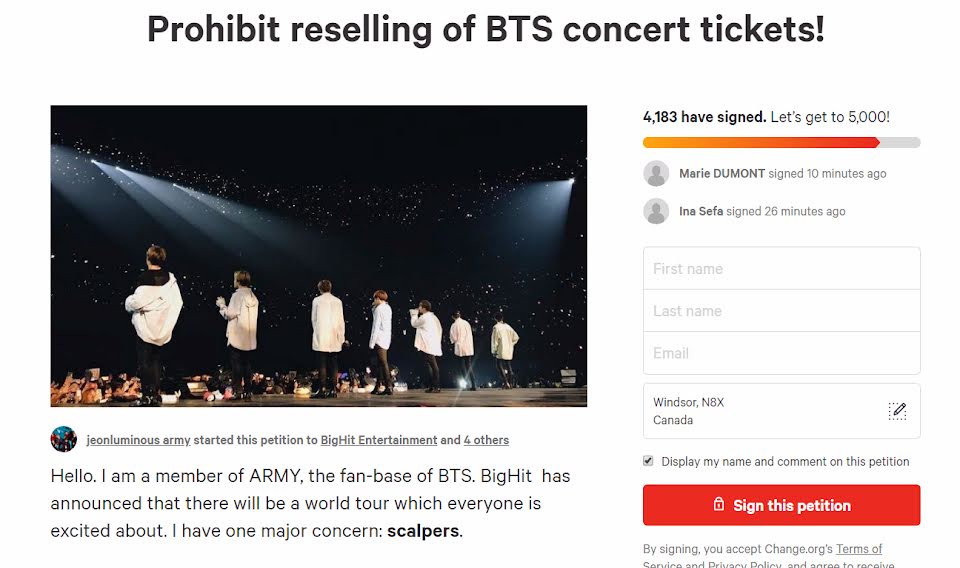Screen dimensions: 960x568
Task: Click the signature progress bar
Action: click(781, 143)
